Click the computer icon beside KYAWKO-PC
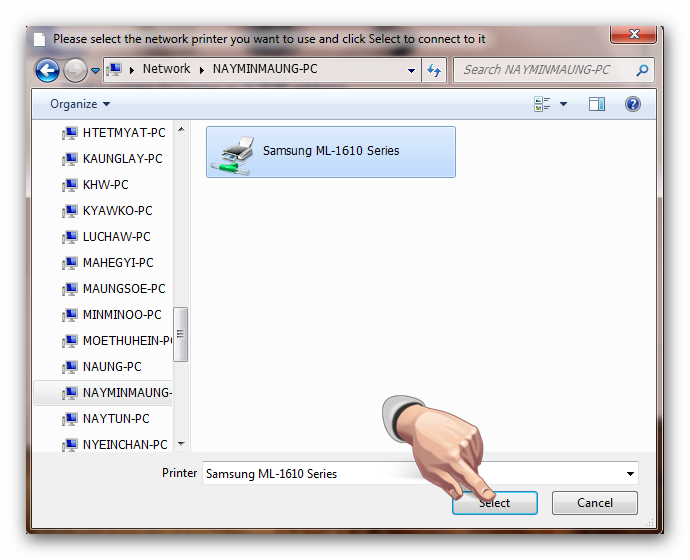 pos(70,211)
